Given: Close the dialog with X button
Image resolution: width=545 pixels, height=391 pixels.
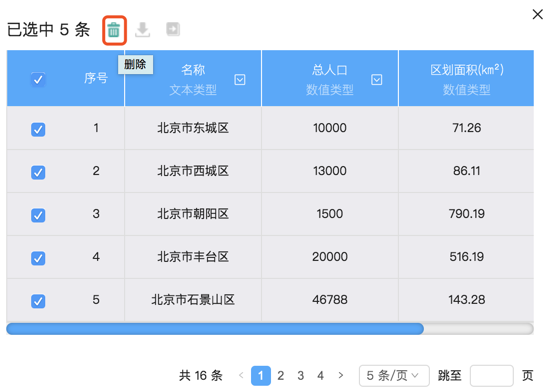Looking at the screenshot, I should pyautogui.click(x=537, y=15).
